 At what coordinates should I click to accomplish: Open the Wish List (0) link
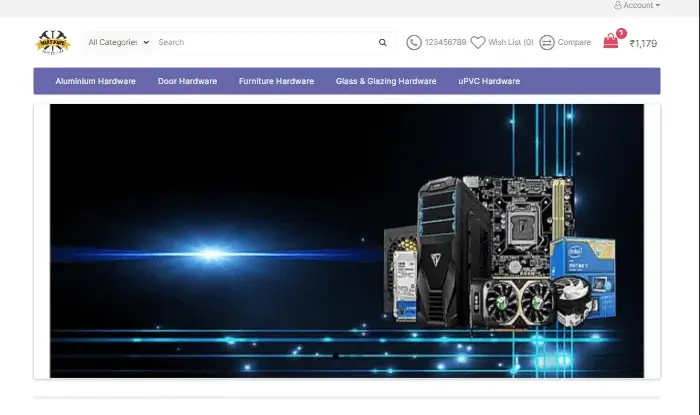[511, 43]
